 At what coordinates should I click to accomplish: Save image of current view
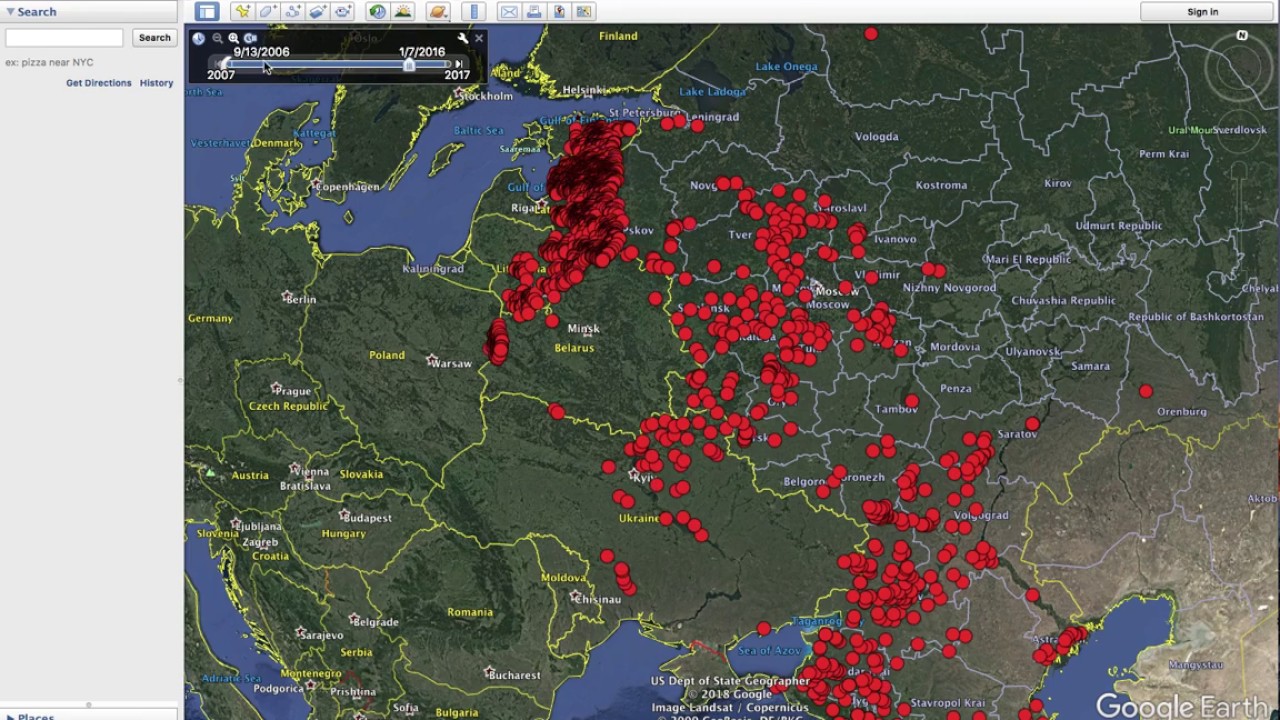tap(559, 12)
